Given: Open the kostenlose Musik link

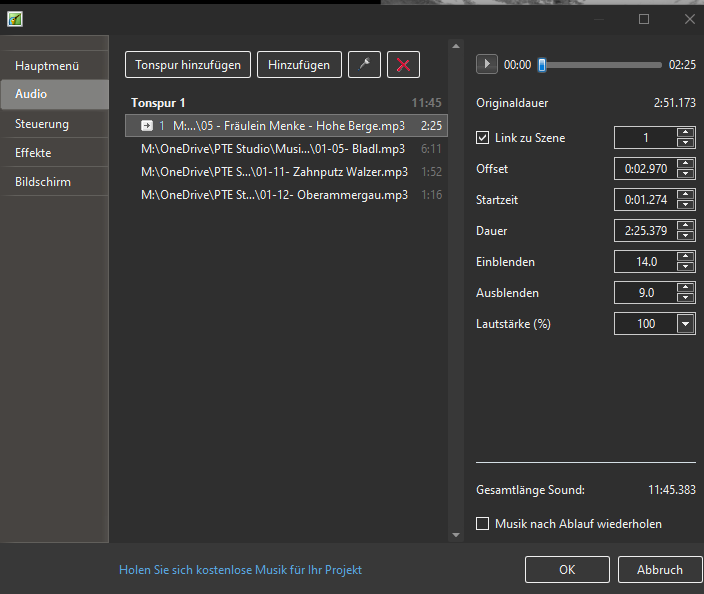Looking at the screenshot, I should click(240, 570).
